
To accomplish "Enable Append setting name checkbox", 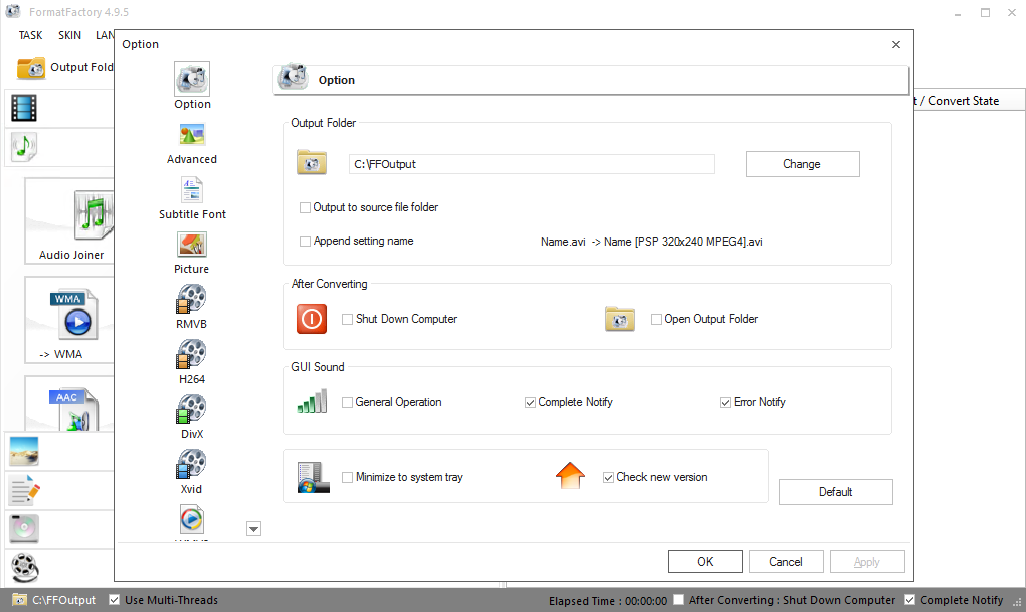I will [305, 242].
